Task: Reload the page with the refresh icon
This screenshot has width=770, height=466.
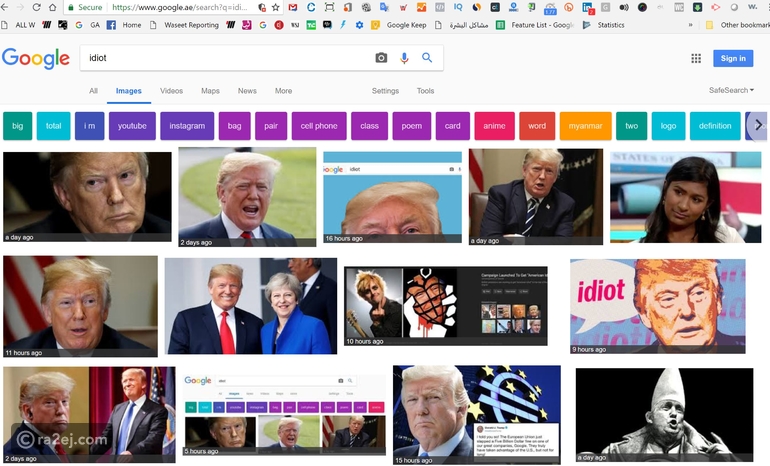Action: (45, 7)
